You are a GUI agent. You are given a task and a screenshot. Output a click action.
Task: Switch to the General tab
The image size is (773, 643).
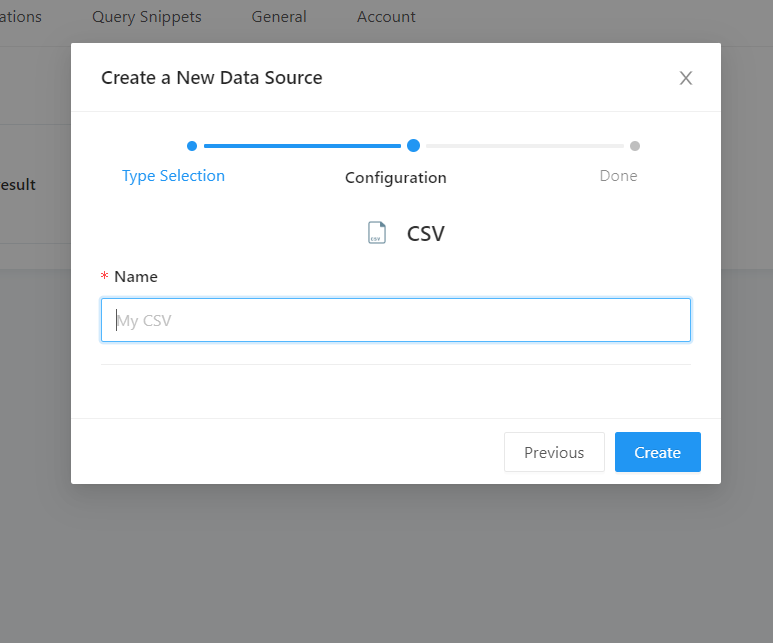[x=279, y=17]
